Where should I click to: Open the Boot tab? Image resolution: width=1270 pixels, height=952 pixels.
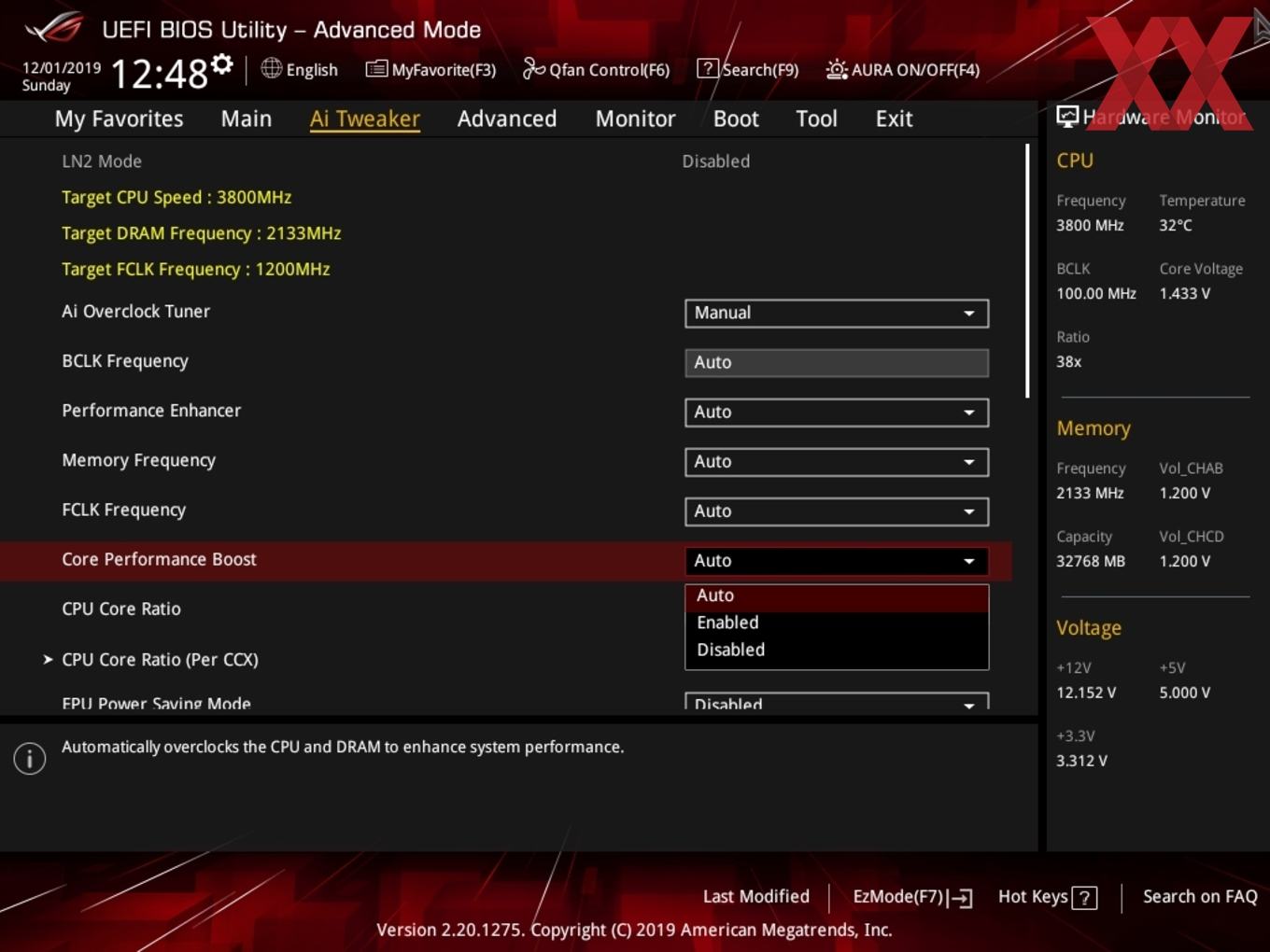(x=736, y=119)
